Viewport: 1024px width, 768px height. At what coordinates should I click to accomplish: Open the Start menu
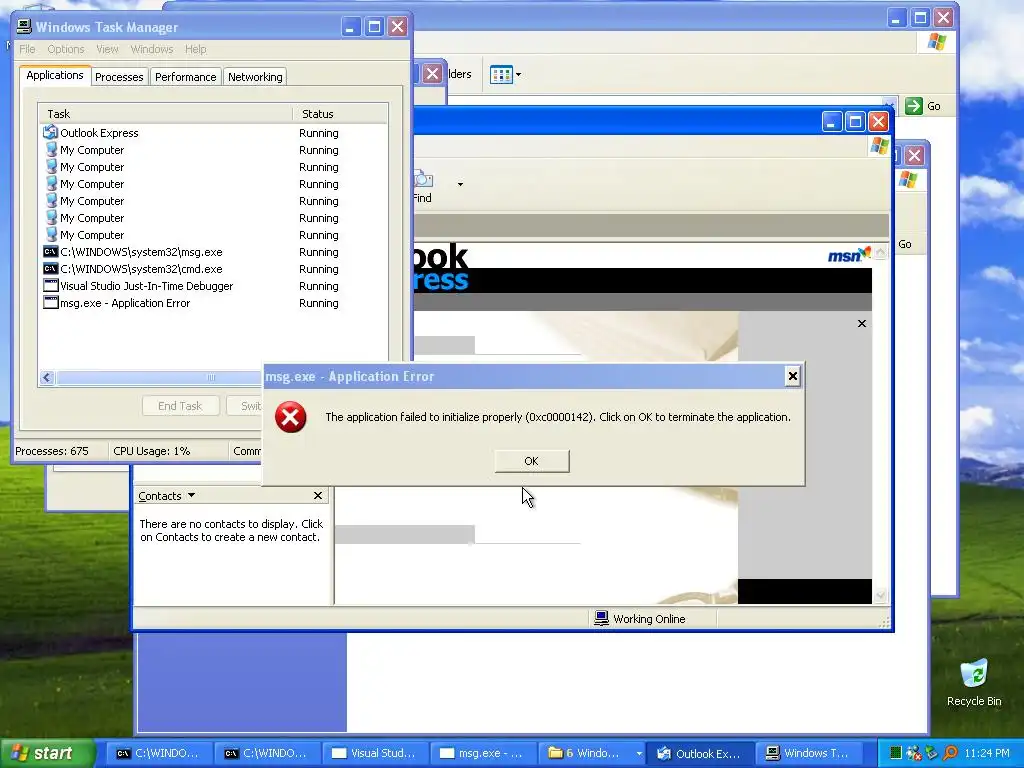[47, 753]
